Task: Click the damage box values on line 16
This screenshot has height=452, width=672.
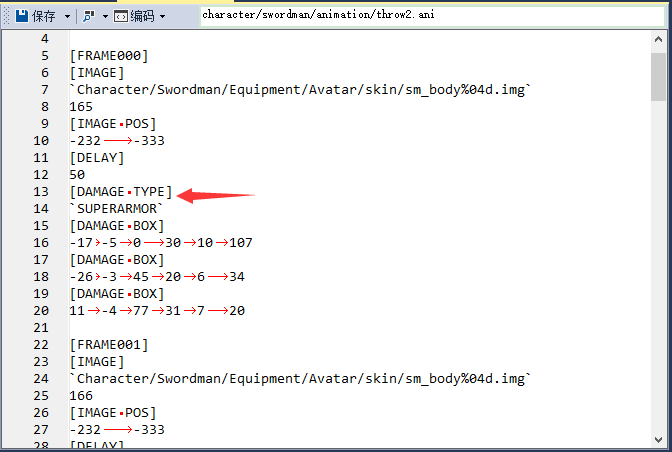Action: point(160,242)
